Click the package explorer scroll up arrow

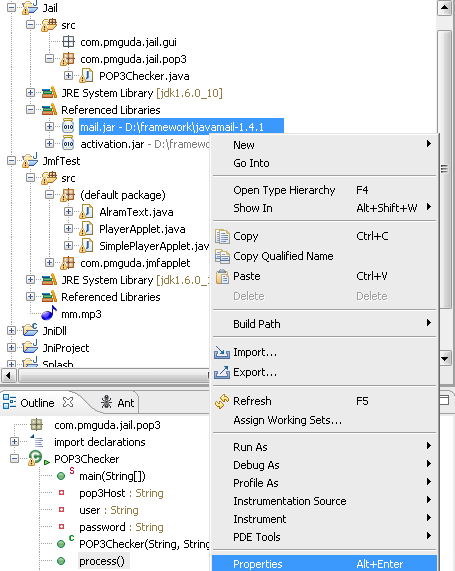click(444, 8)
